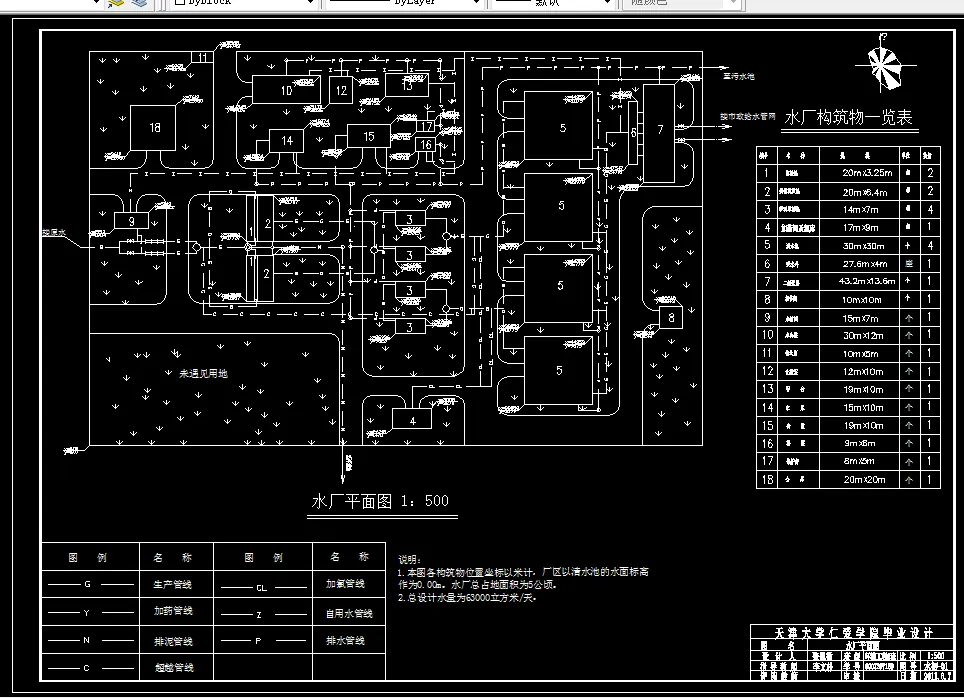
Task: Select the legend entry 排水管线
Action: 346,640
